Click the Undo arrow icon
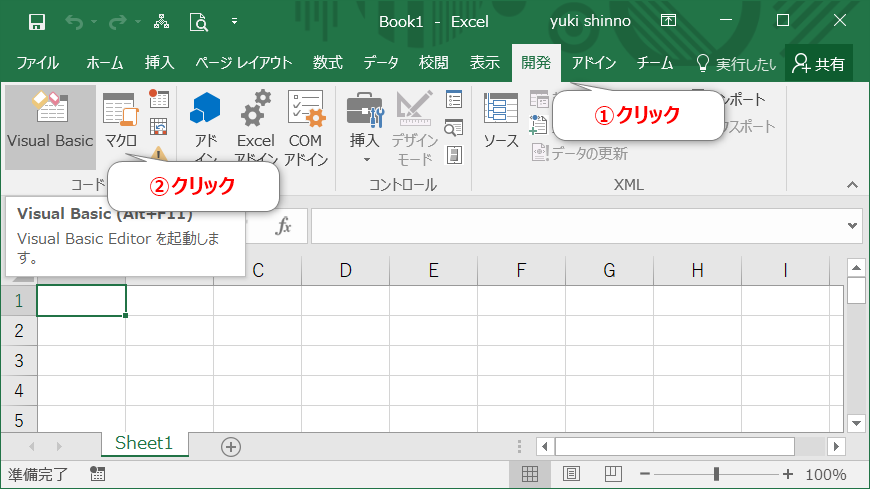 pos(73,22)
